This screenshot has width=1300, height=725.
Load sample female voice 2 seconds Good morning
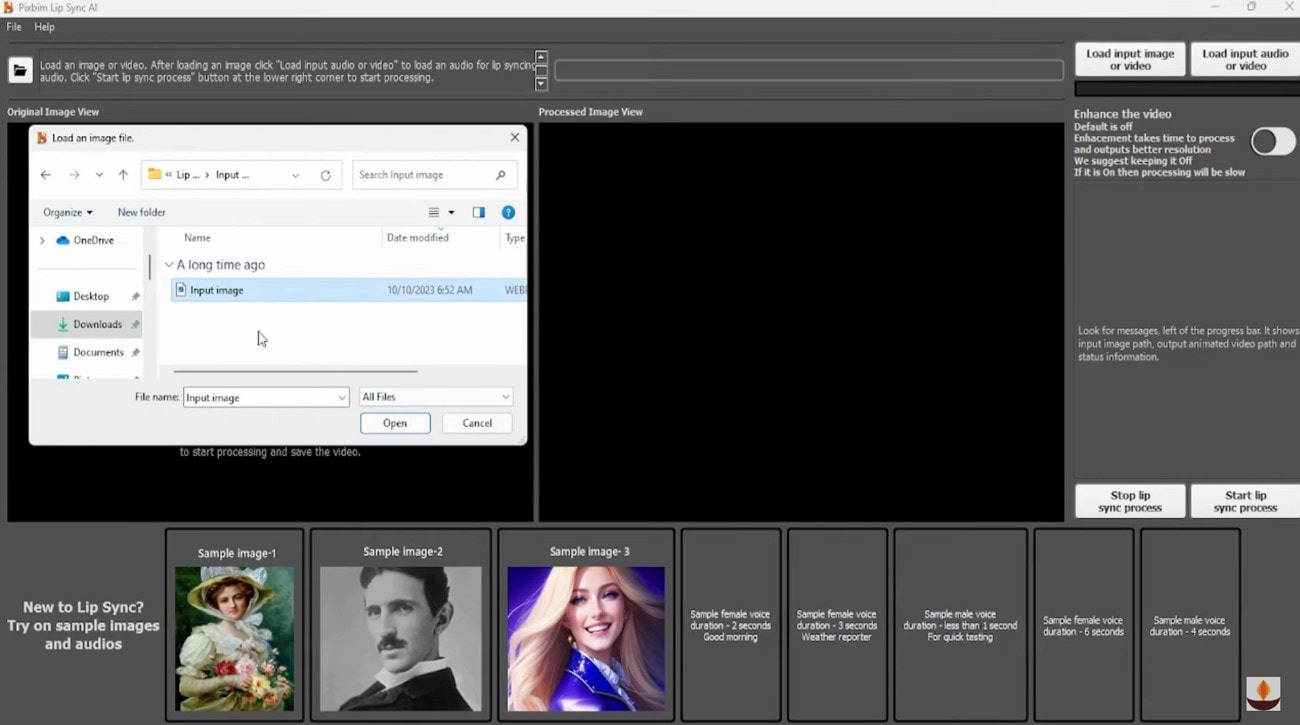pos(730,625)
